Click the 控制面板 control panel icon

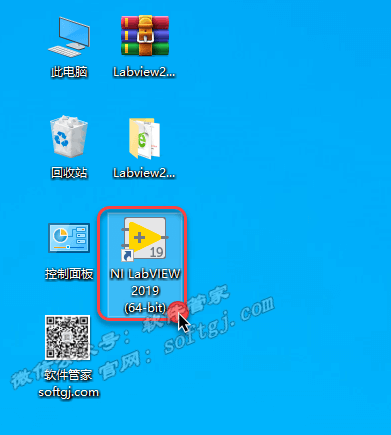point(69,238)
